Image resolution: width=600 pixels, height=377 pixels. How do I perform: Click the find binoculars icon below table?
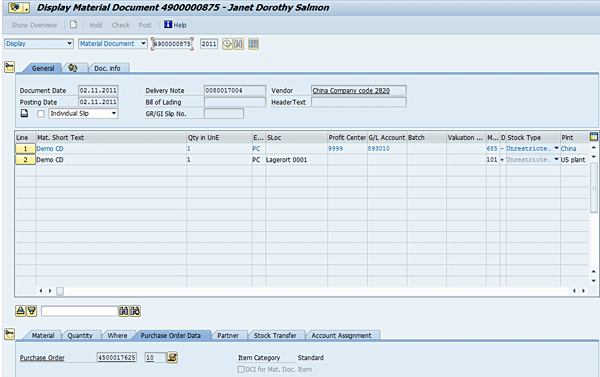[x=124, y=311]
